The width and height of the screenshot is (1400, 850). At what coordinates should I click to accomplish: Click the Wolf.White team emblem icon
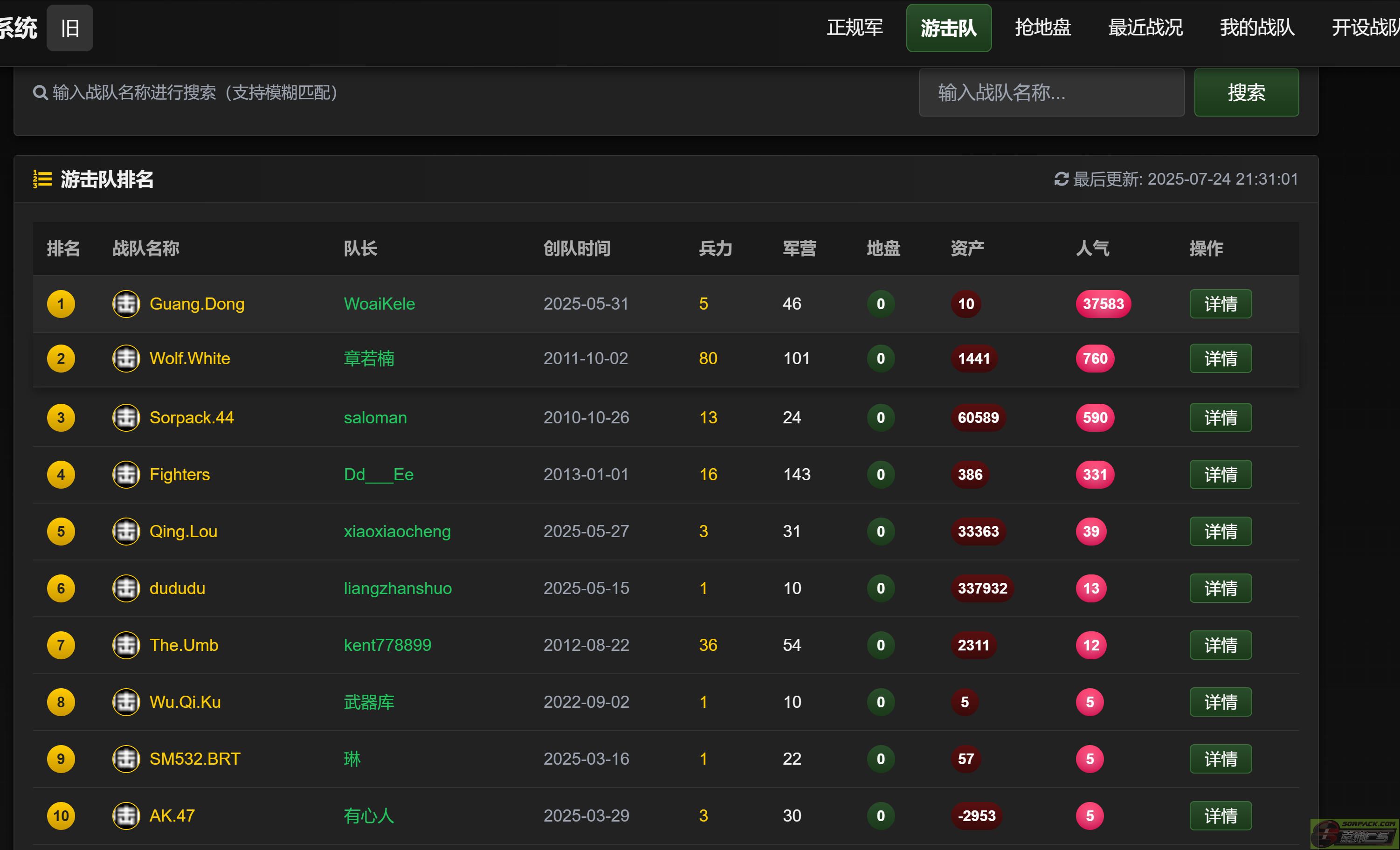[126, 359]
